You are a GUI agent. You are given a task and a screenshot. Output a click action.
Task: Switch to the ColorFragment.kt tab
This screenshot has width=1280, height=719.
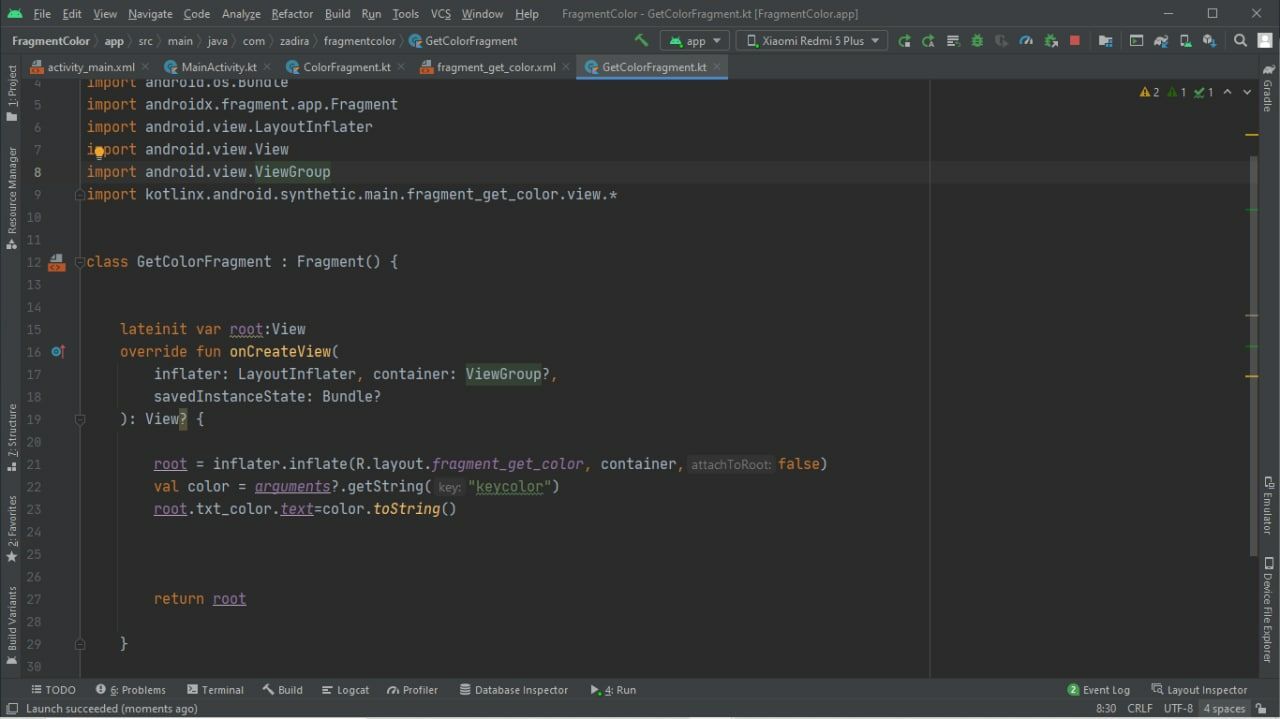pyautogui.click(x=346, y=67)
